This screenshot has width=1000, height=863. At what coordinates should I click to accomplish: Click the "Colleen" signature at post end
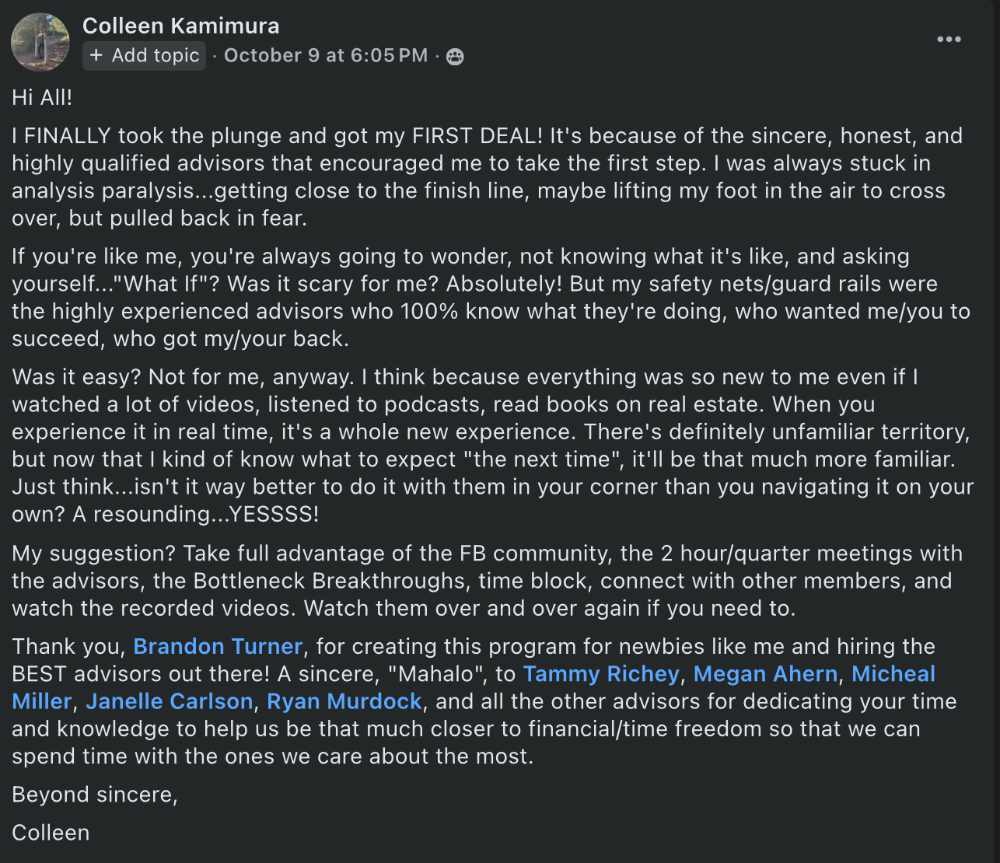[50, 832]
